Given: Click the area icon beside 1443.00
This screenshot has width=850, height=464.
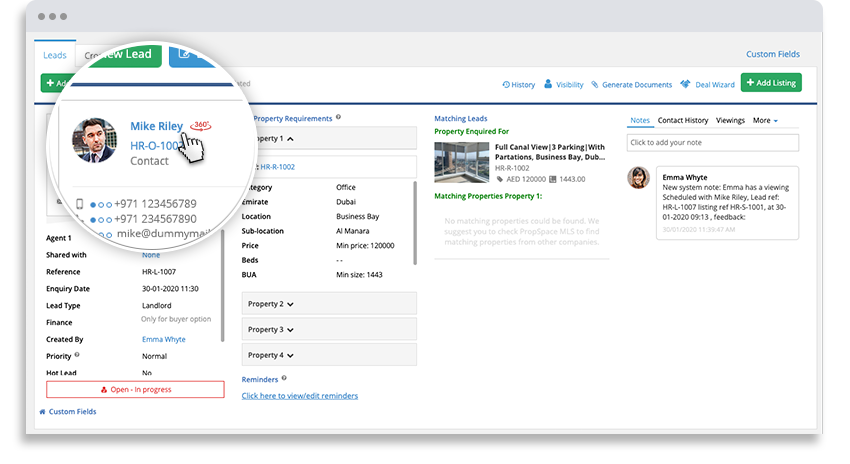Looking at the screenshot, I should (552, 179).
